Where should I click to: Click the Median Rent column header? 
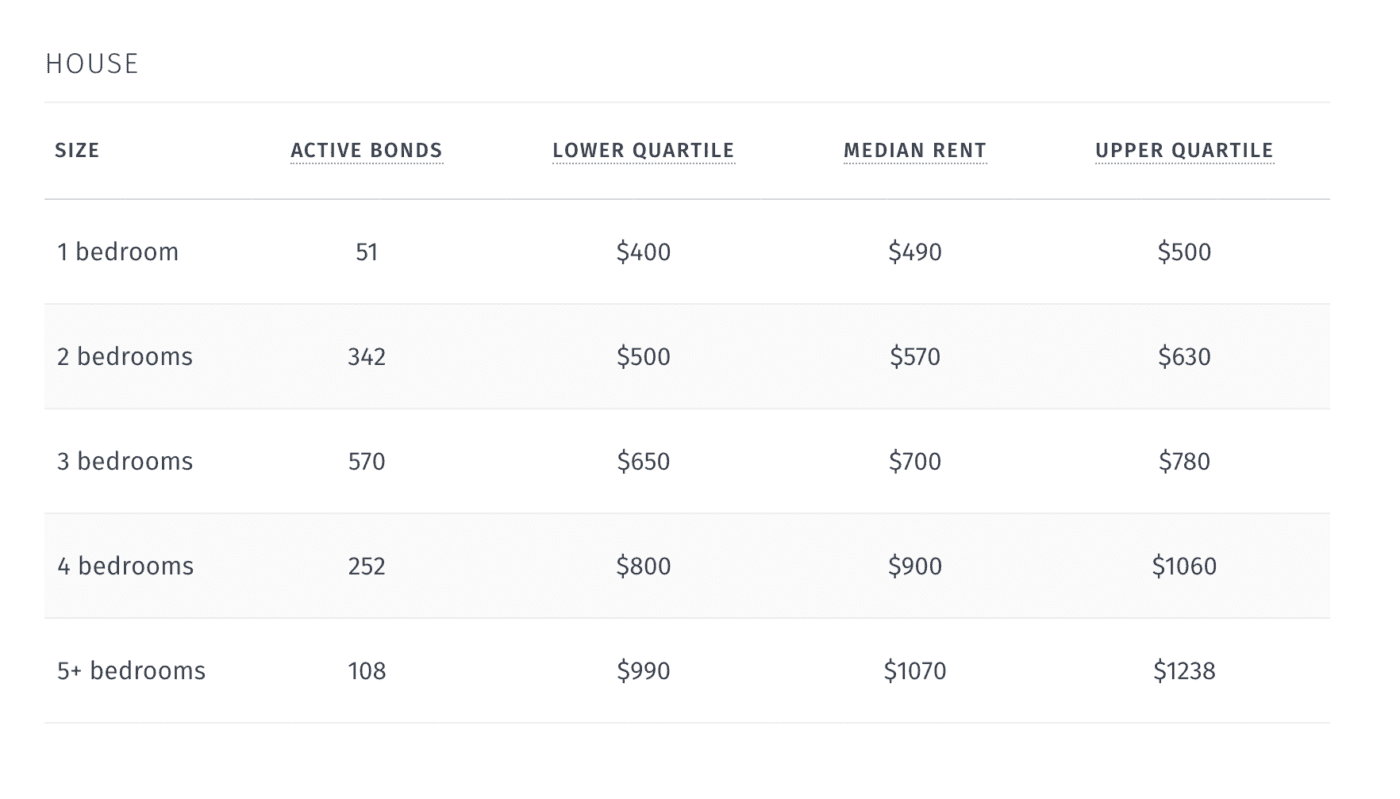pos(915,151)
